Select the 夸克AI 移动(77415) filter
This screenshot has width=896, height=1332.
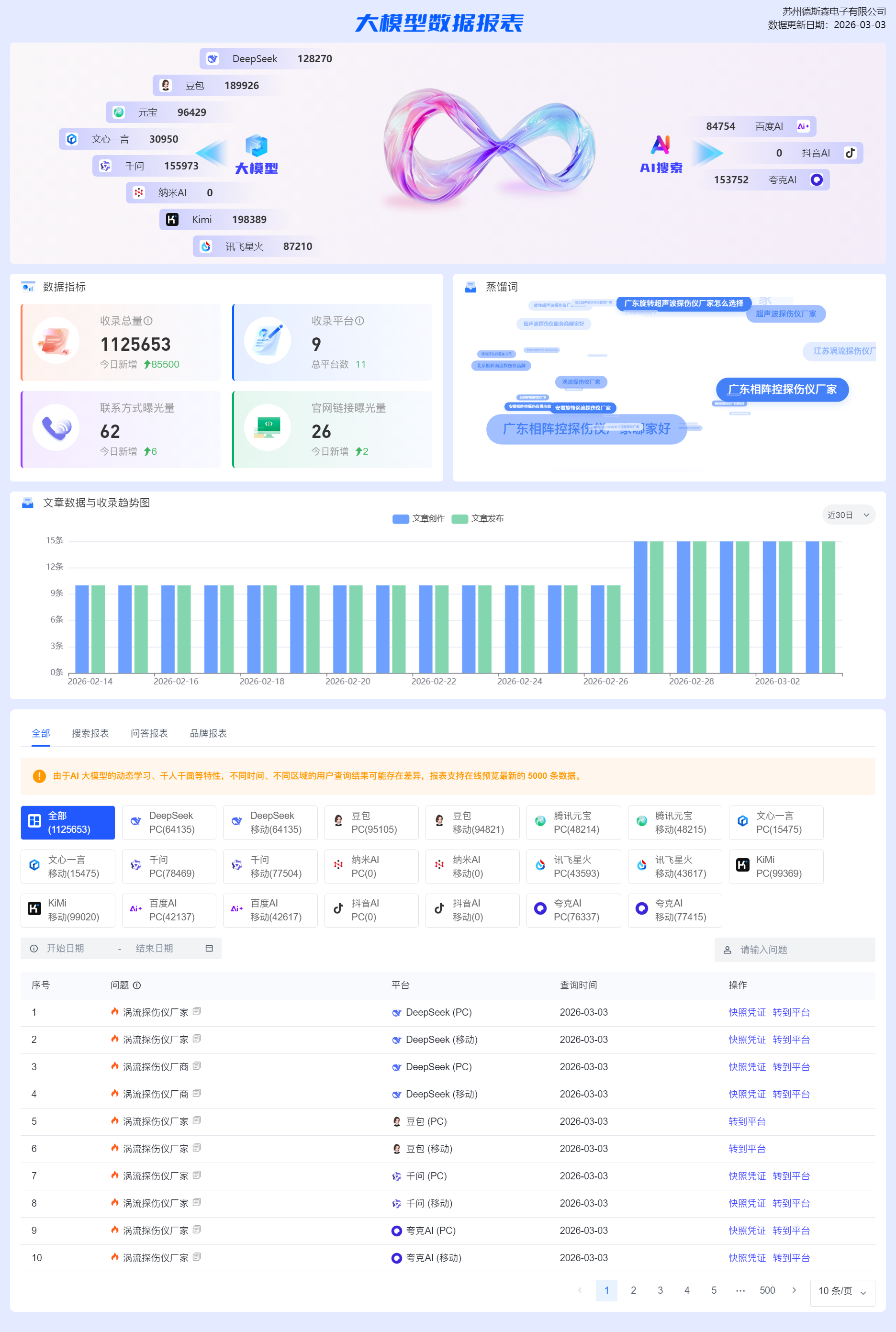point(675,910)
